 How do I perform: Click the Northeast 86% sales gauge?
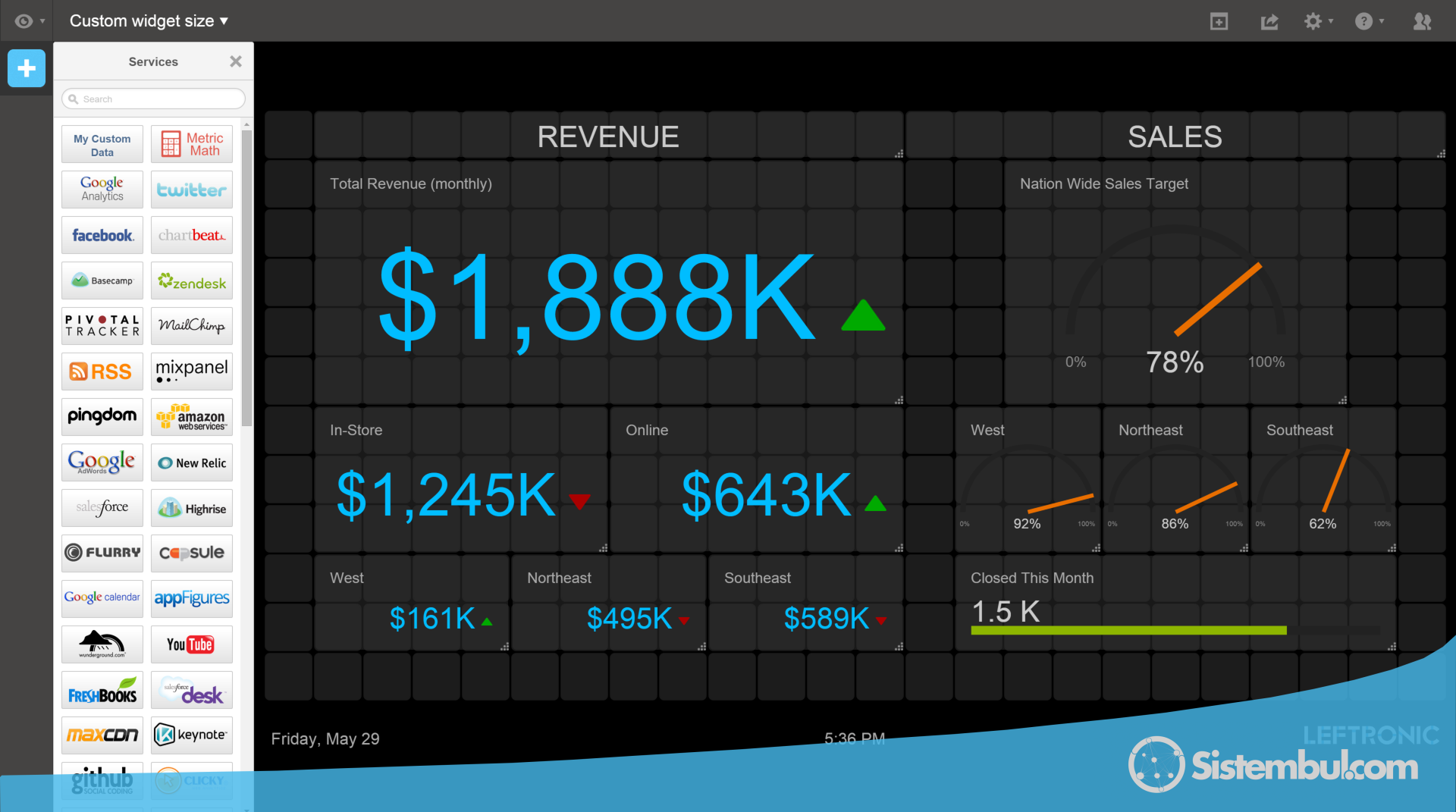pyautogui.click(x=1175, y=480)
